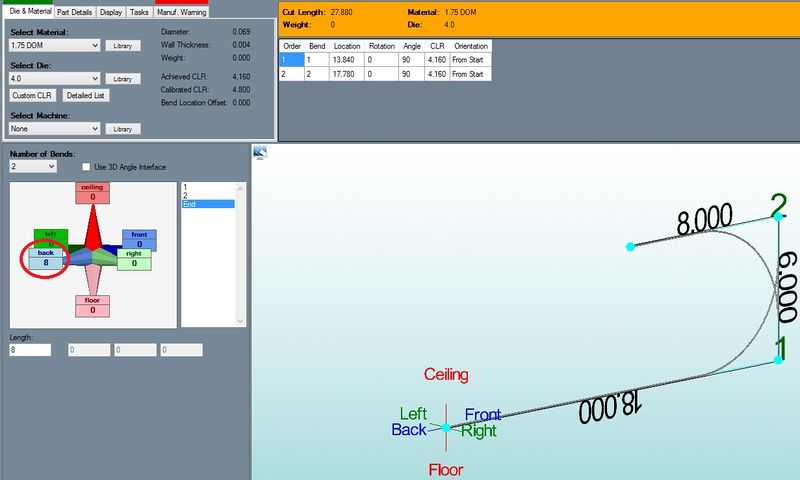Open the Select Material dropdown
The image size is (800, 480).
55,45
